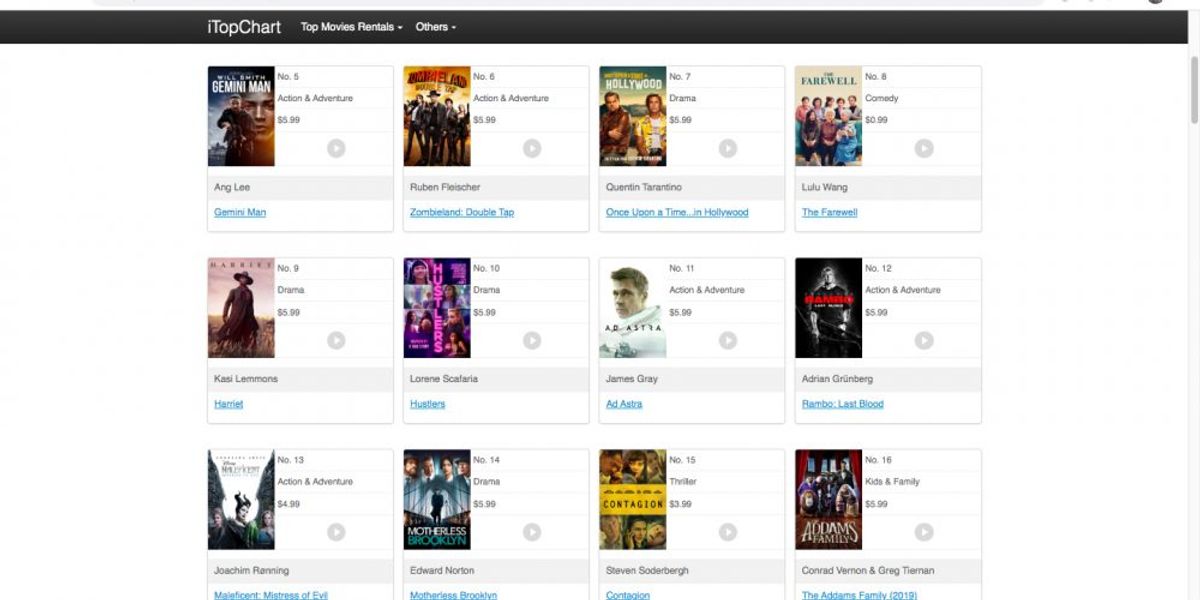Open The Addams Family (2019) link
1200x600 pixels.
(x=861, y=595)
